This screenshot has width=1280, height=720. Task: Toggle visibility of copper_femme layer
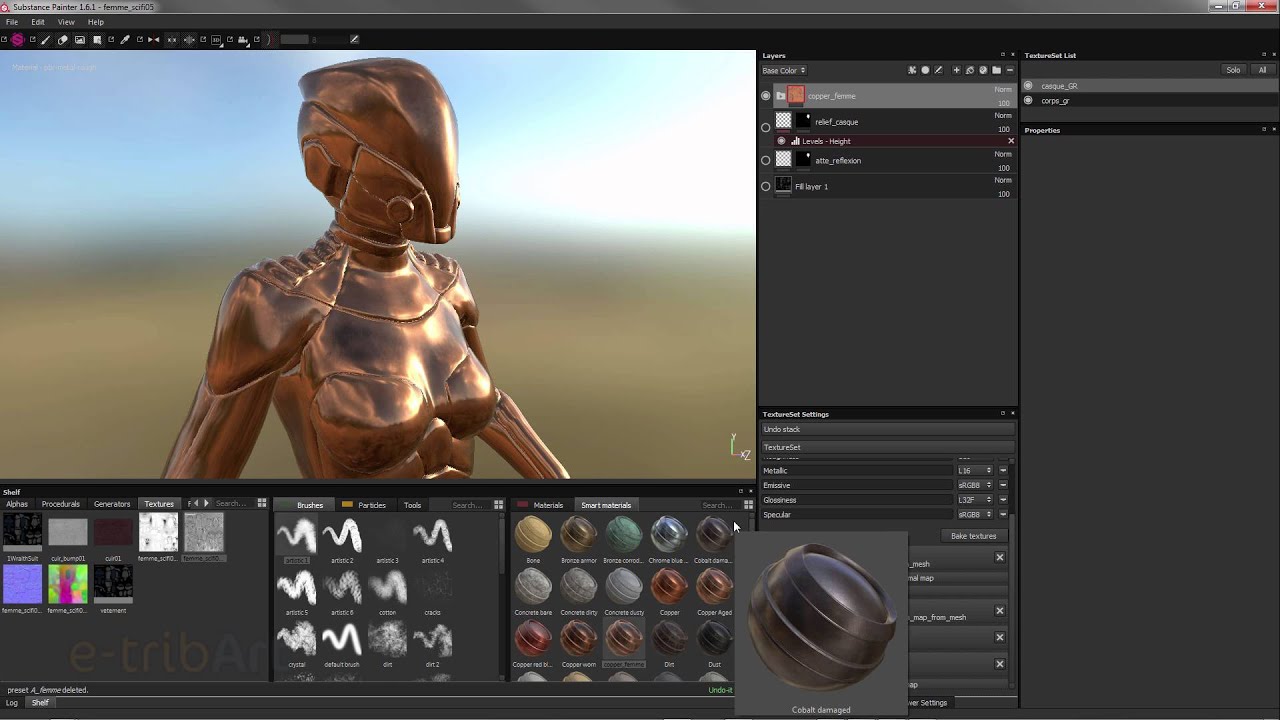tap(766, 96)
